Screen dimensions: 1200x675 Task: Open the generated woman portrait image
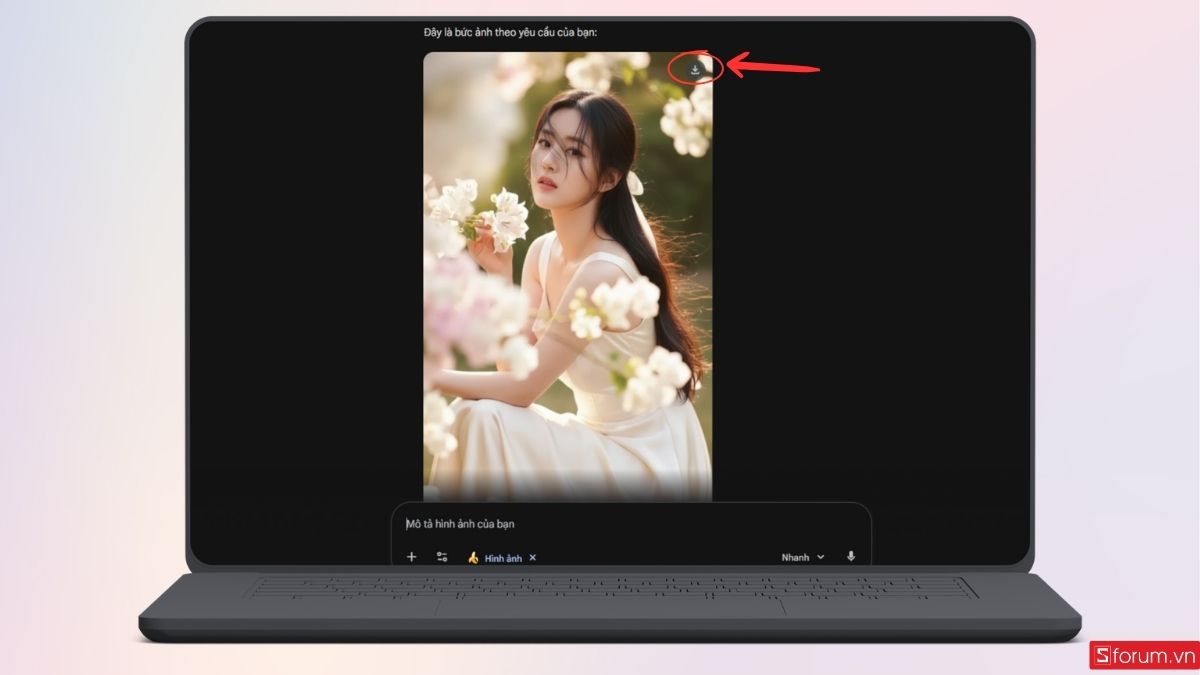point(568,276)
